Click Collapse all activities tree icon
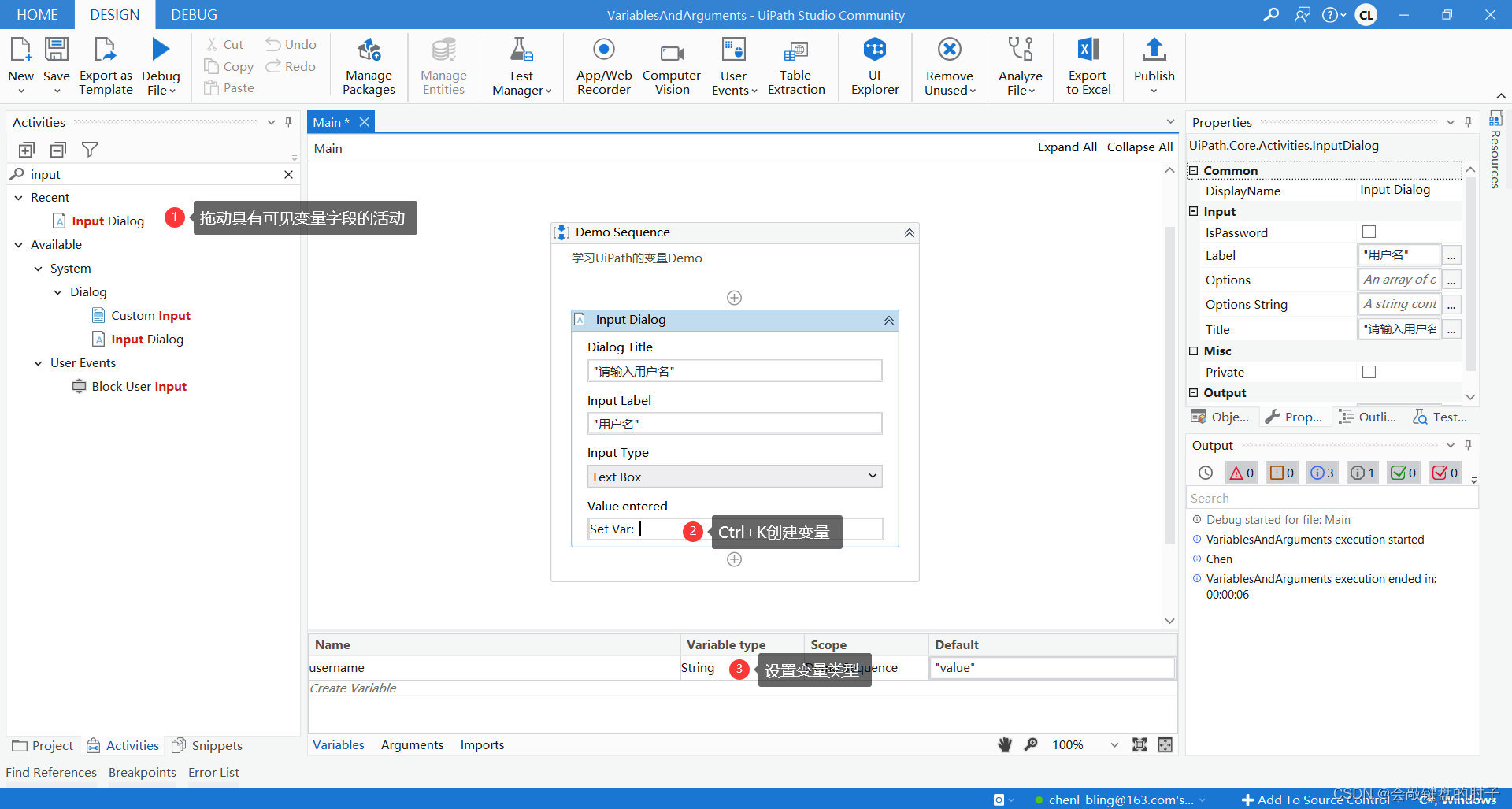Image resolution: width=1512 pixels, height=809 pixels. point(58,150)
